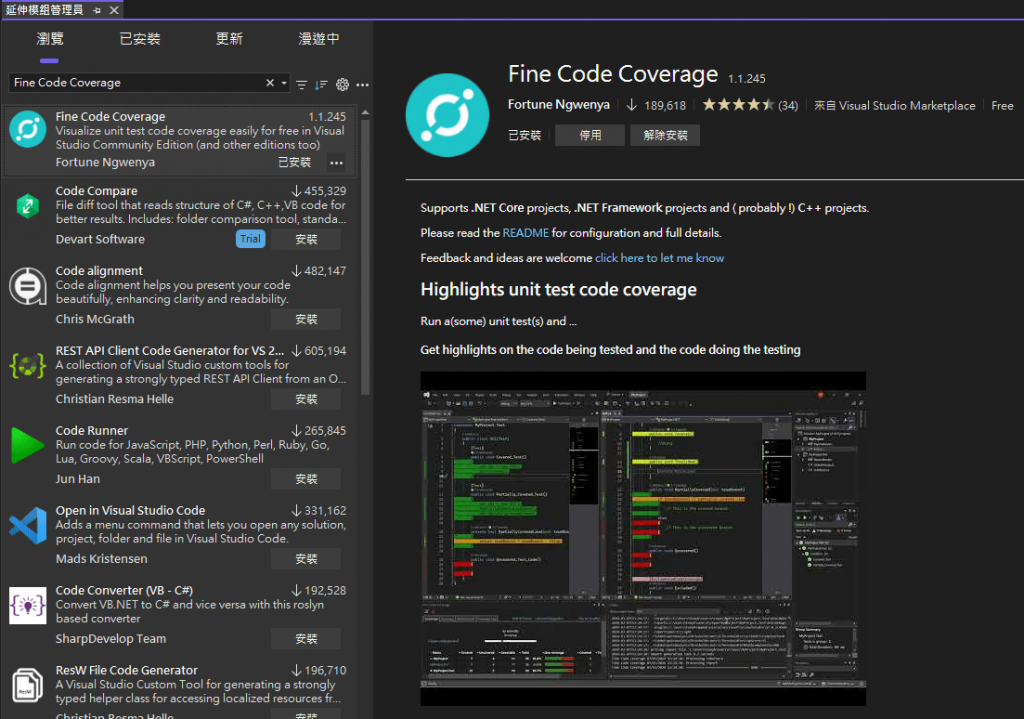Install REST API Client Code Generator
The image size is (1024, 719).
pyautogui.click(x=306, y=399)
